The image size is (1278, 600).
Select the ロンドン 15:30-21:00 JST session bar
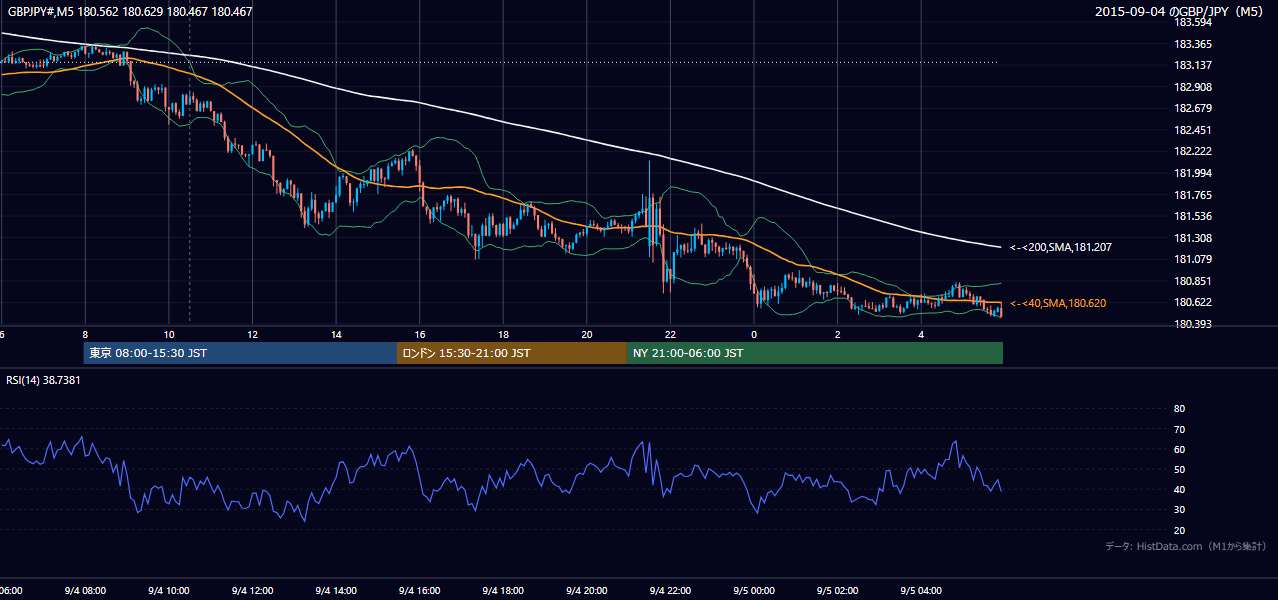point(512,353)
